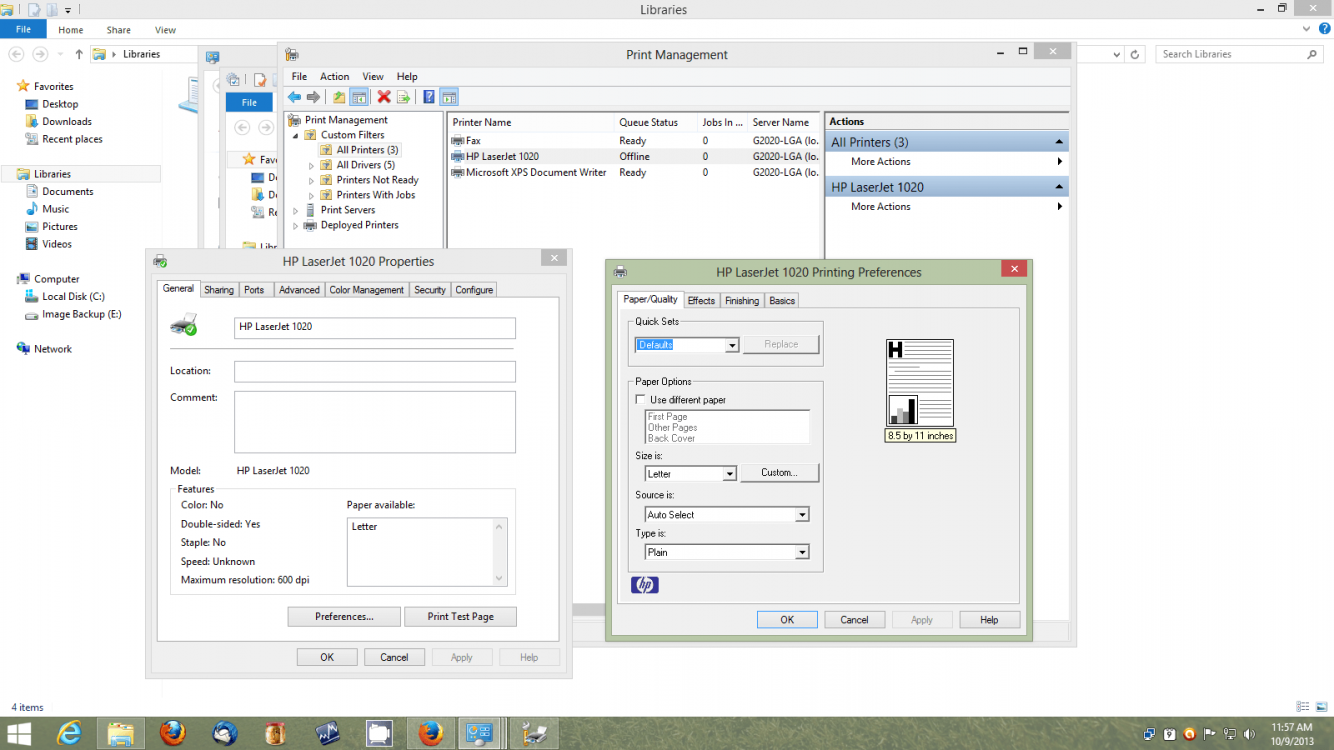Switch to the Color Management tab
Screen dimensions: 1334x750
coord(367,290)
